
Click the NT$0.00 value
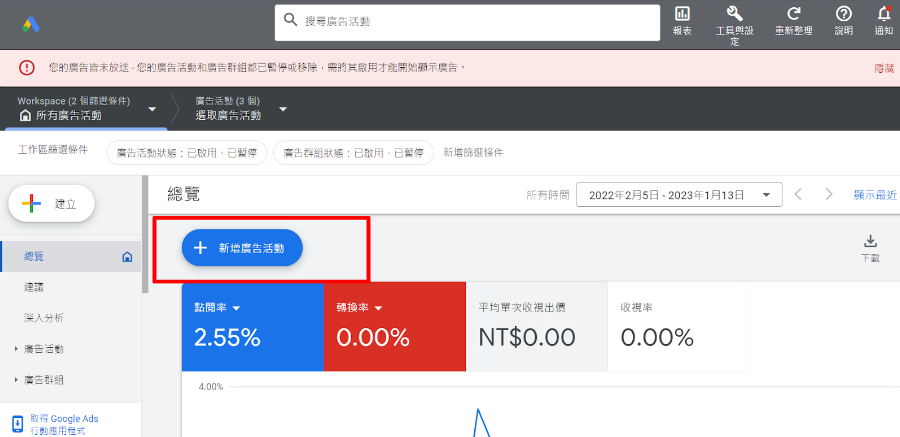point(527,338)
